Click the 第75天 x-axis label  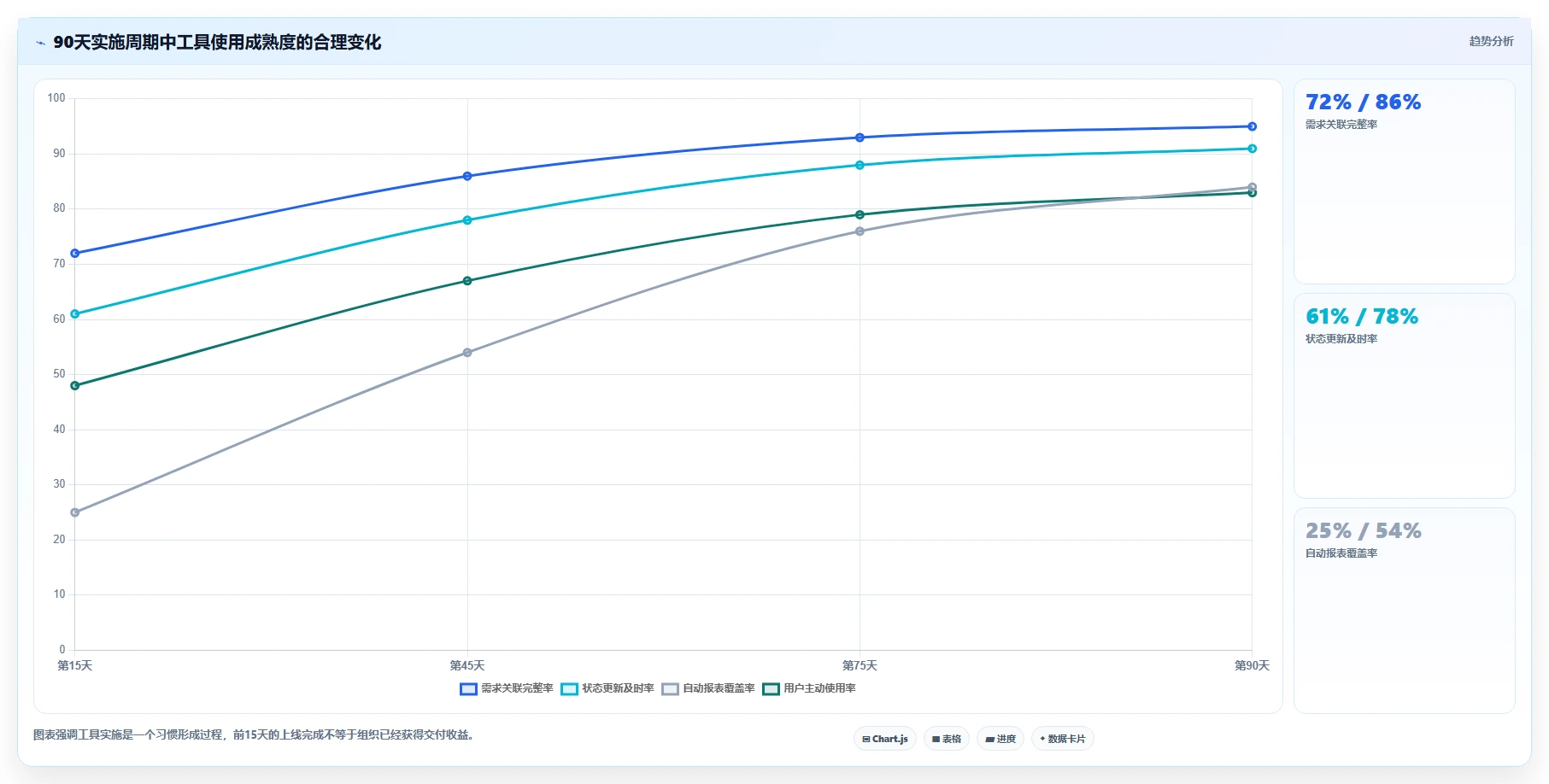coord(860,665)
